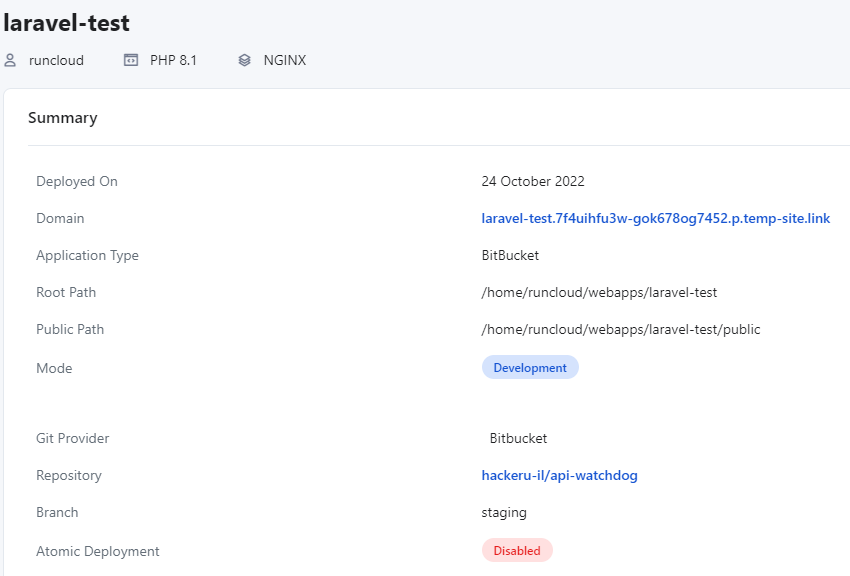Click the Bitbucket Git Provider value
Viewport: 850px width, 576px height.
[518, 438]
